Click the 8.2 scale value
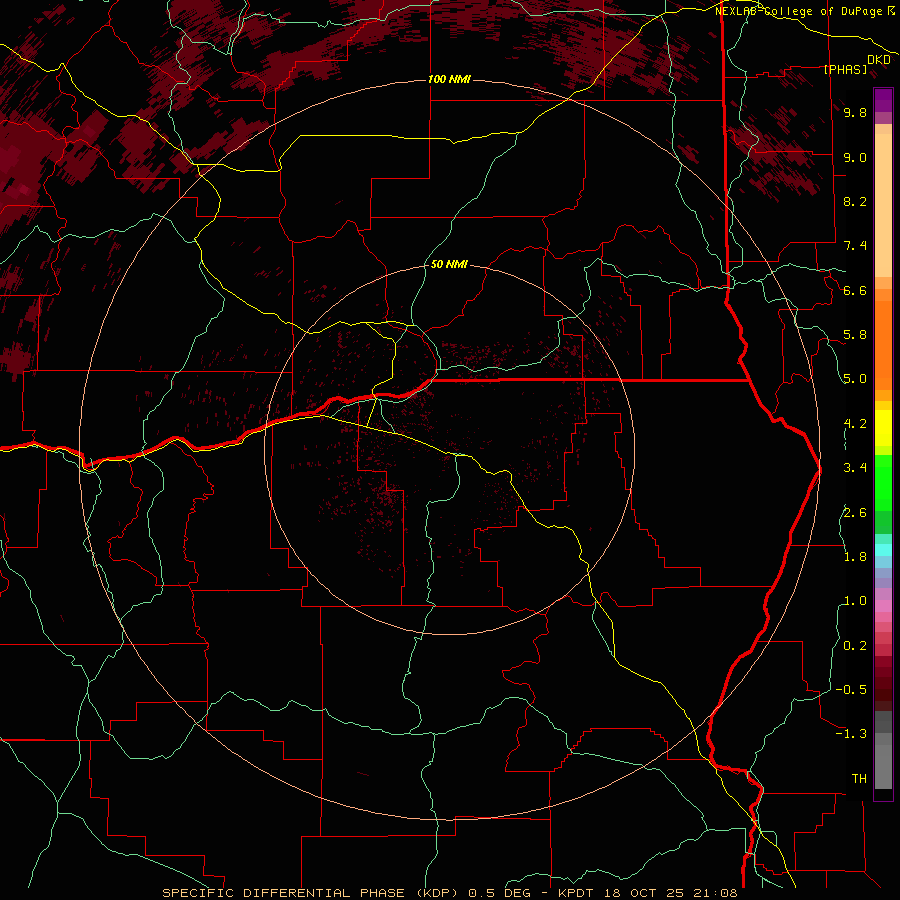The image size is (900, 900). pyautogui.click(x=855, y=201)
